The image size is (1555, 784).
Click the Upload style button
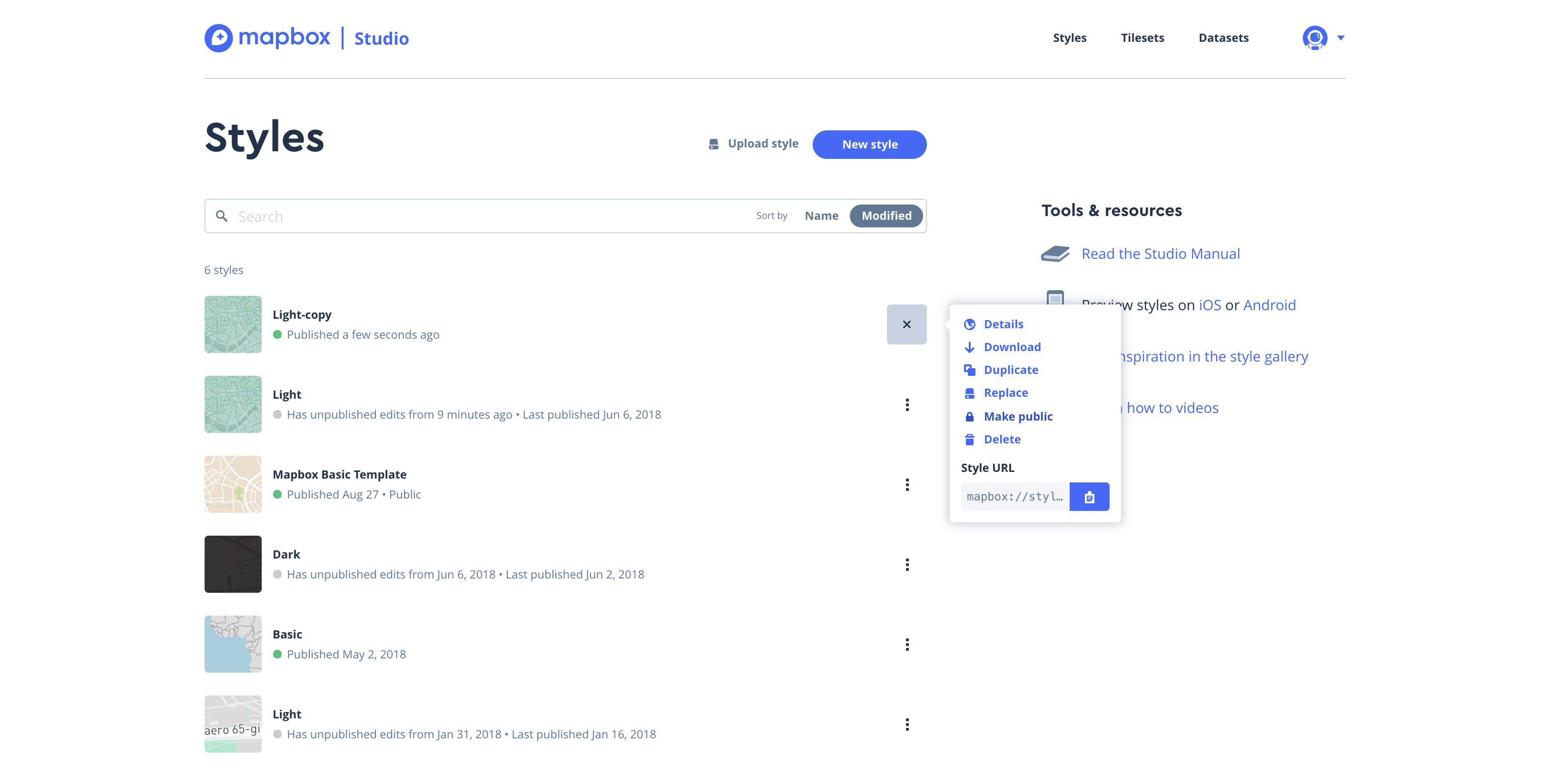click(753, 144)
